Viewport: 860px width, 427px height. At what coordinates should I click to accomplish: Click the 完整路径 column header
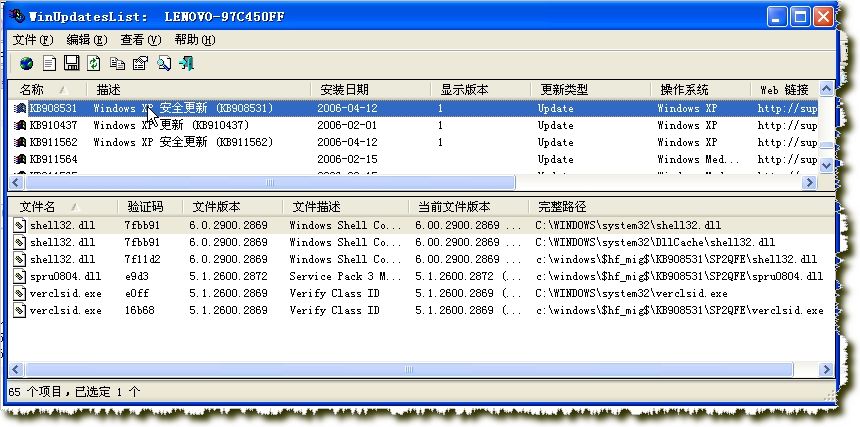[x=681, y=207]
